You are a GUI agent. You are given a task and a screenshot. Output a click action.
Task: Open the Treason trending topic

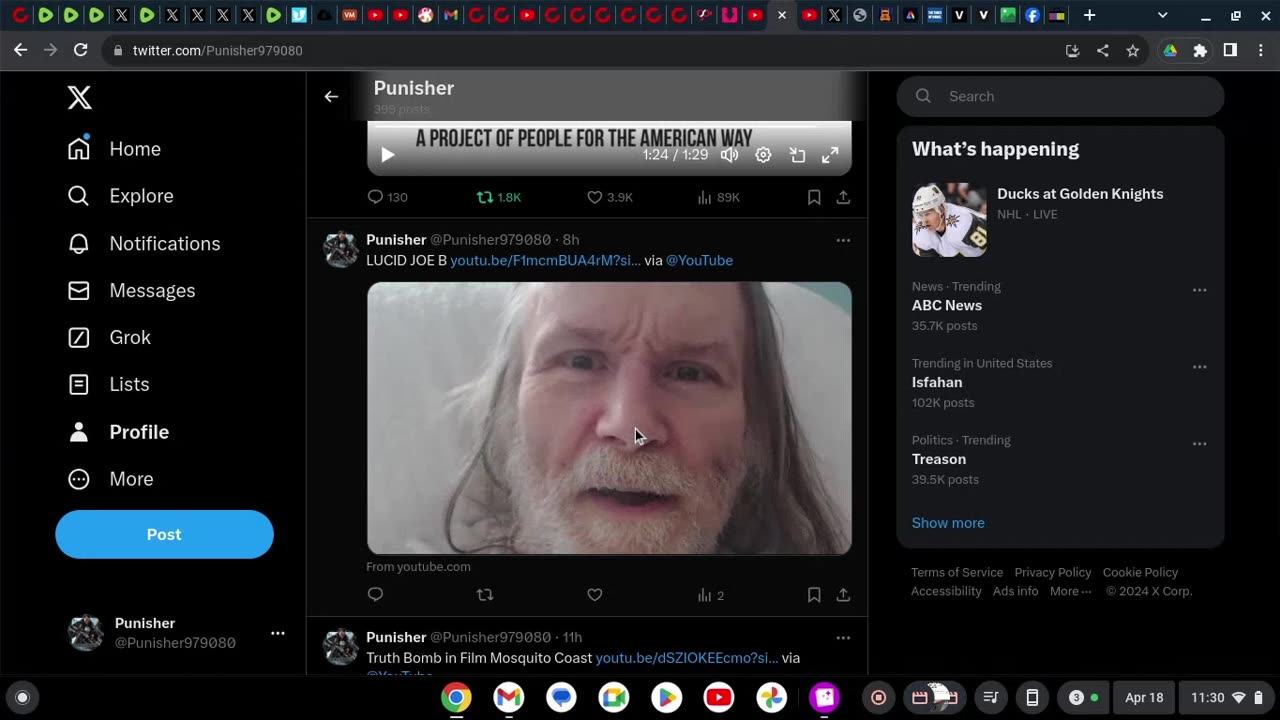[x=939, y=460]
